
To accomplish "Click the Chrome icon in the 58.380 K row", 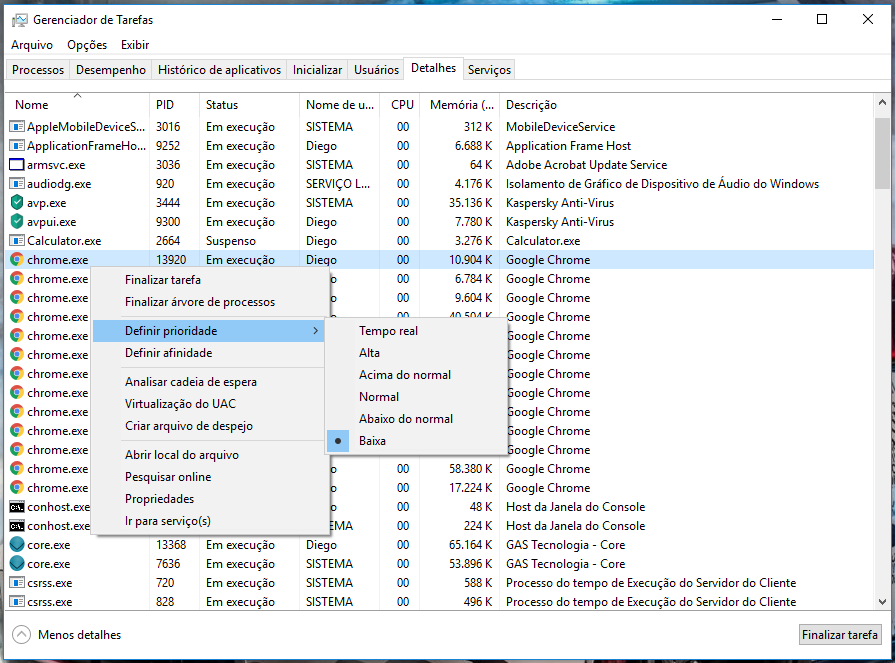I will pos(17,469).
